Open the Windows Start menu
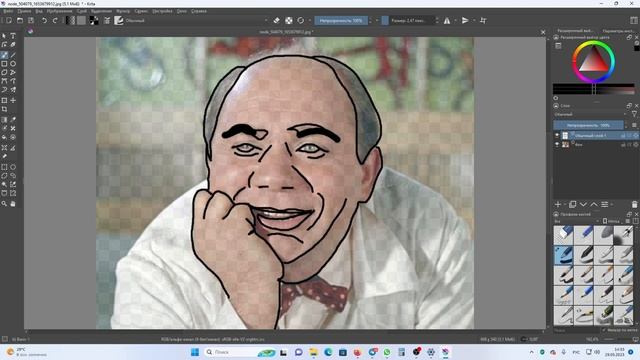 [x=195, y=352]
